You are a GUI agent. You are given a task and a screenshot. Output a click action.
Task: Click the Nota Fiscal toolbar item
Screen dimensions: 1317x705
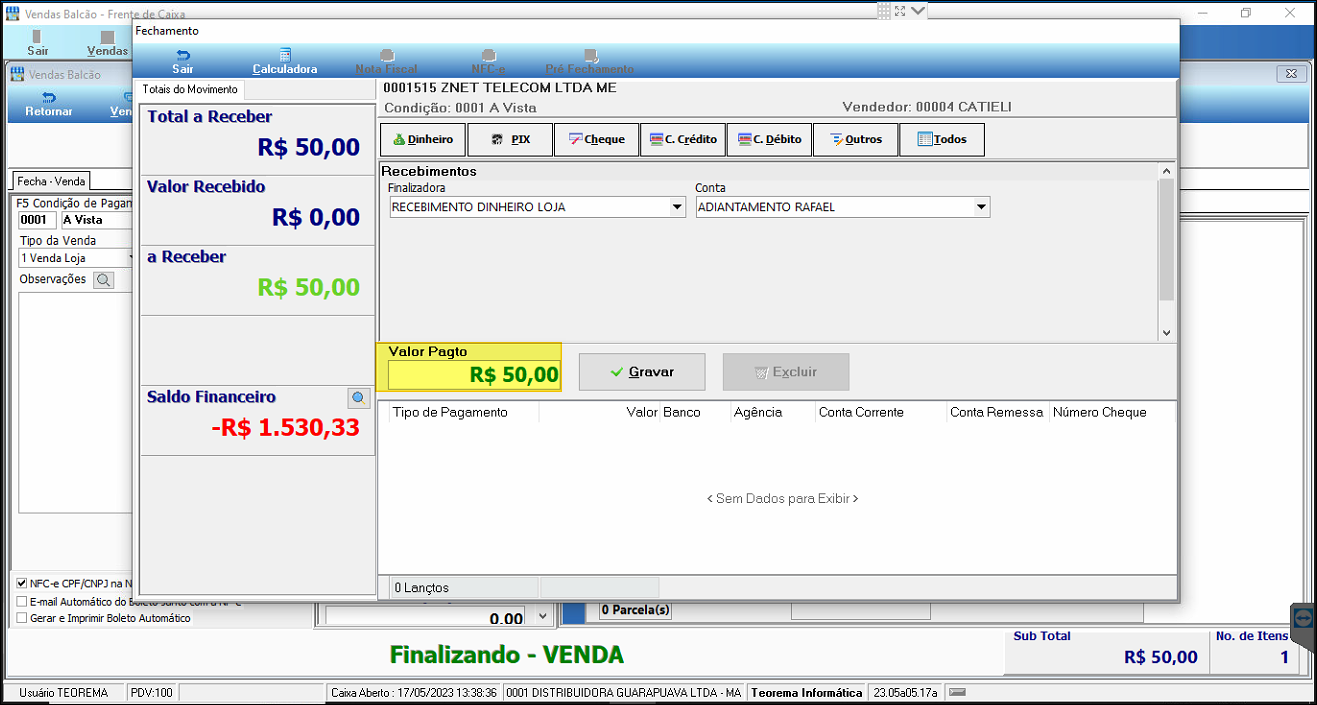387,61
